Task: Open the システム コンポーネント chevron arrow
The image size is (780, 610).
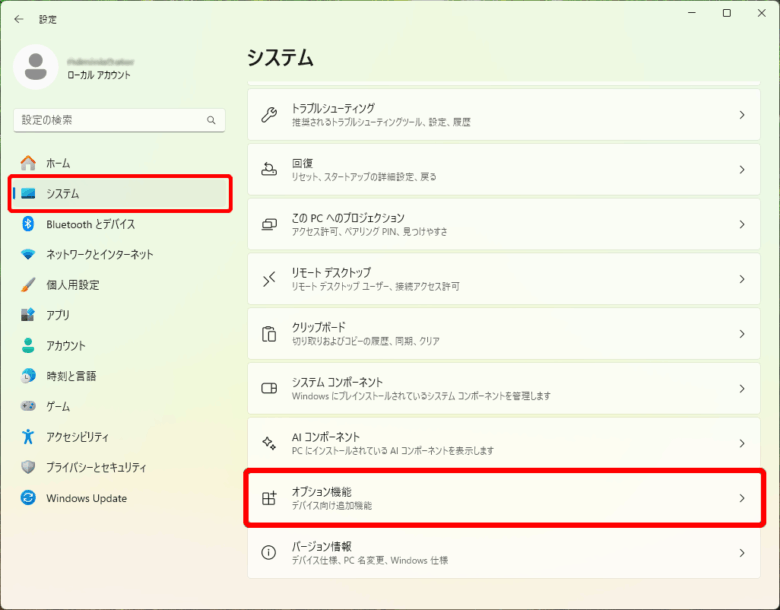Action: pos(742,389)
